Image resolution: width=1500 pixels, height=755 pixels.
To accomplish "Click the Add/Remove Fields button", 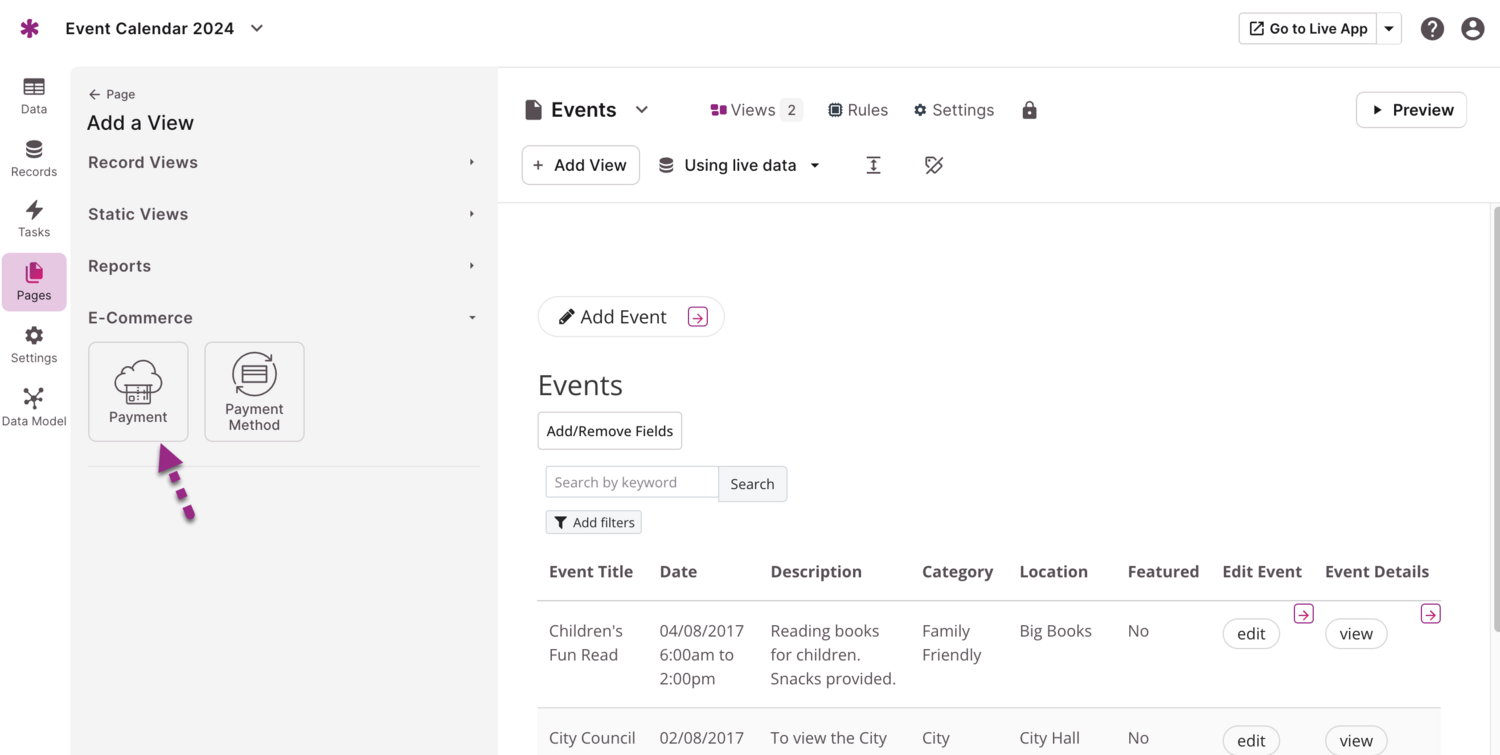I will pyautogui.click(x=609, y=430).
